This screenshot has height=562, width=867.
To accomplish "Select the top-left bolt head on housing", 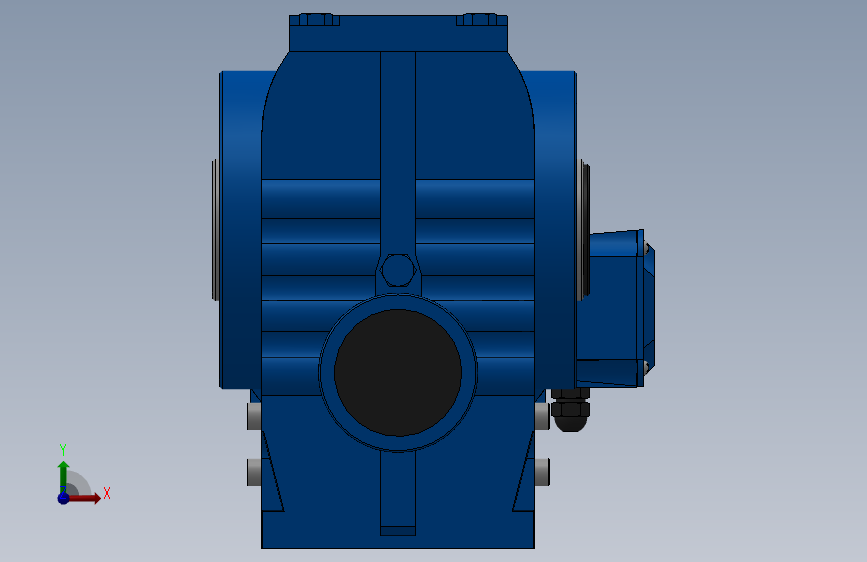I will [318, 20].
